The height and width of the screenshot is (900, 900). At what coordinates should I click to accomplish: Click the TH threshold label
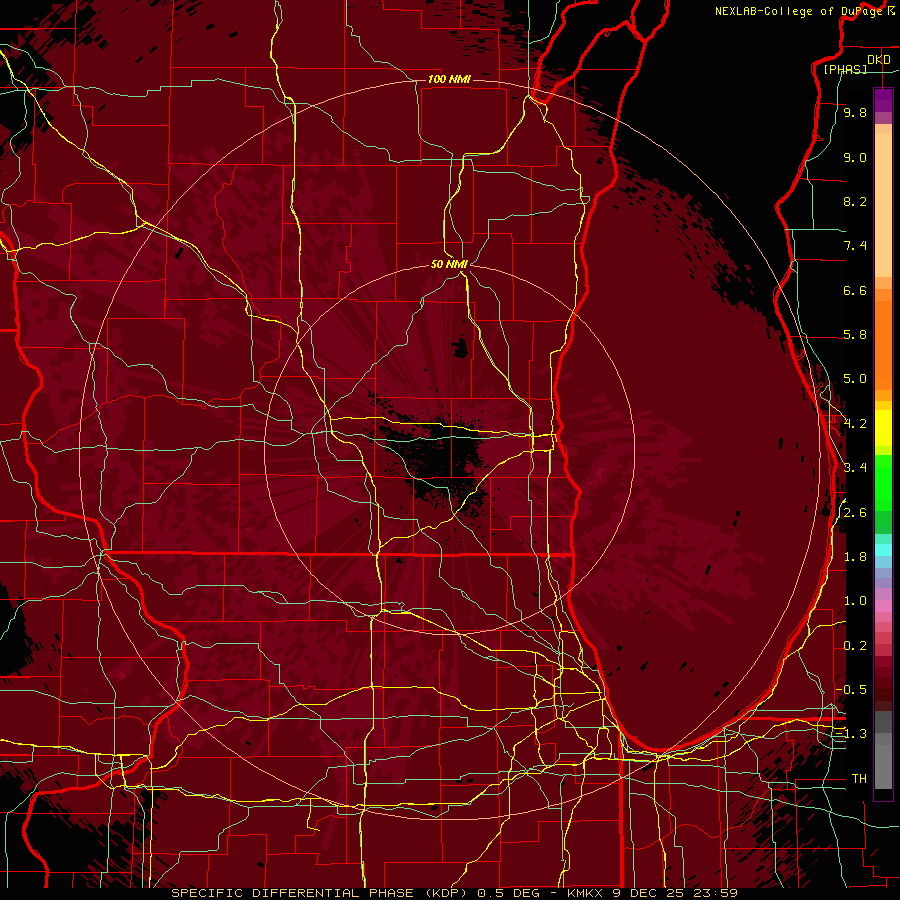click(x=859, y=779)
